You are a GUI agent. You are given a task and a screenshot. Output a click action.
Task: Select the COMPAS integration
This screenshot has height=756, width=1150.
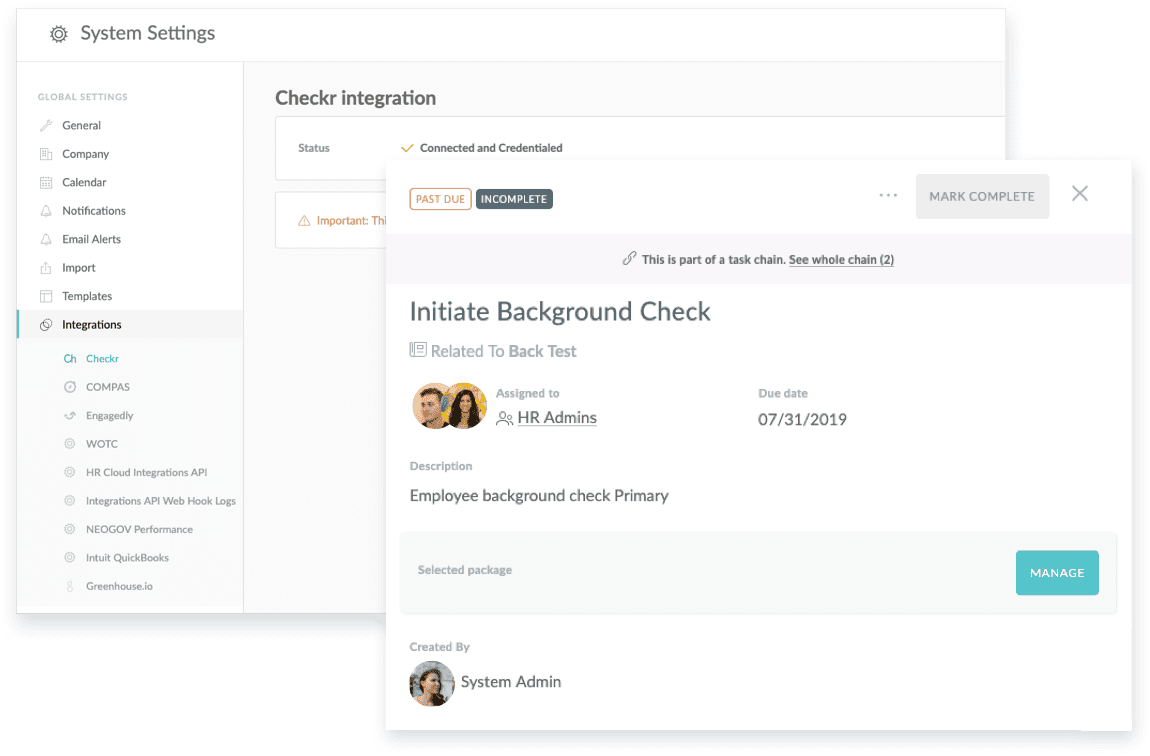click(x=108, y=387)
